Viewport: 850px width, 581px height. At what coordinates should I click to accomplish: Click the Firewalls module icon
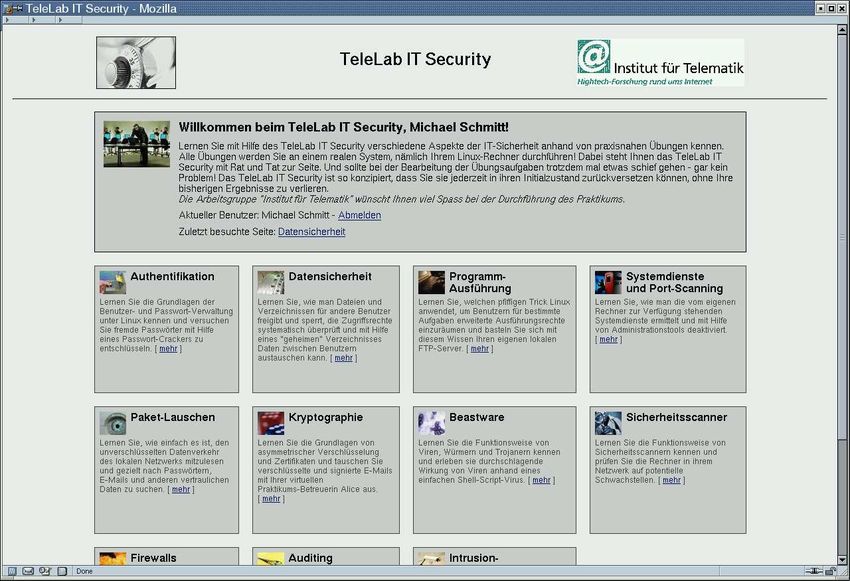[113, 559]
